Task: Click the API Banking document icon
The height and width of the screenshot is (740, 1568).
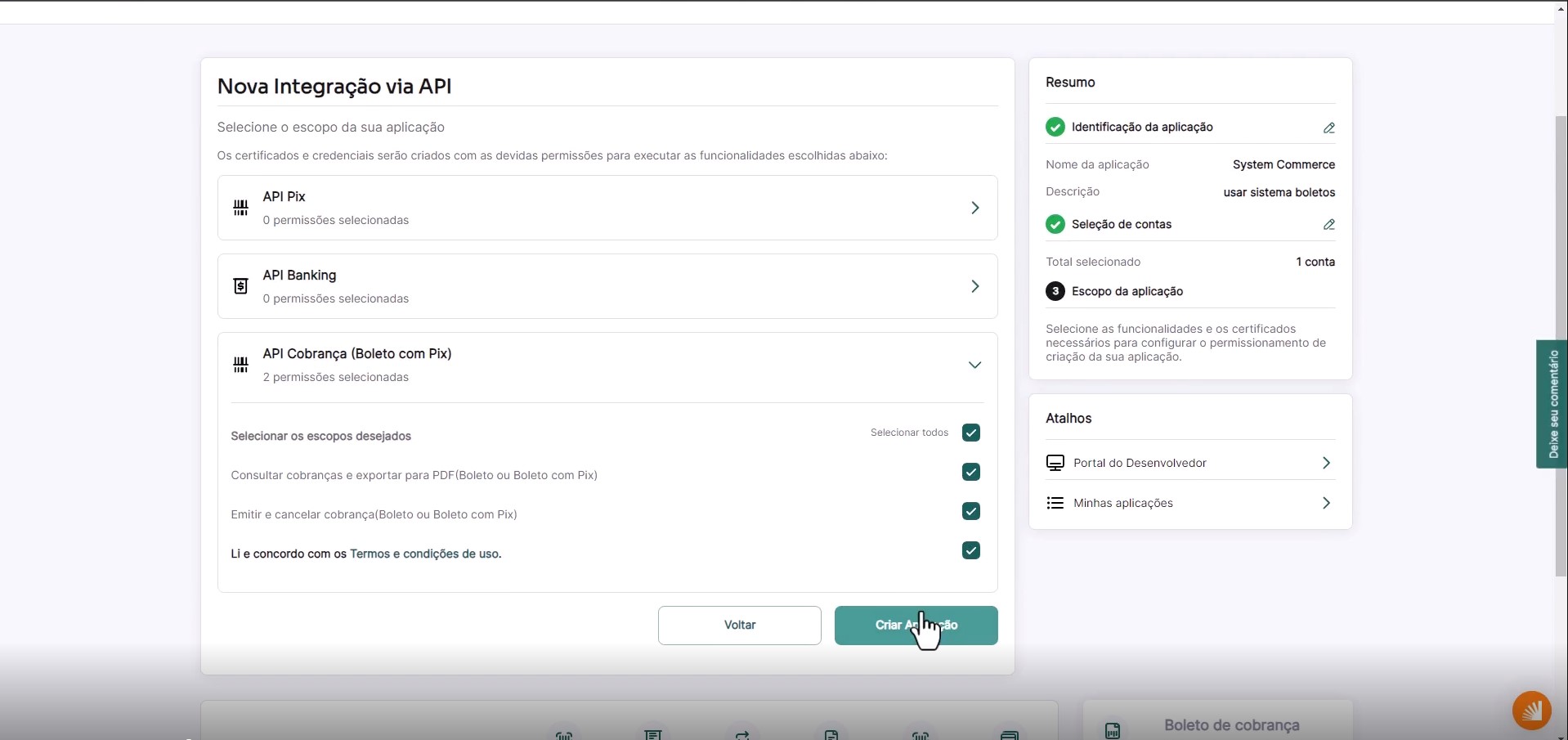Action: 238,286
